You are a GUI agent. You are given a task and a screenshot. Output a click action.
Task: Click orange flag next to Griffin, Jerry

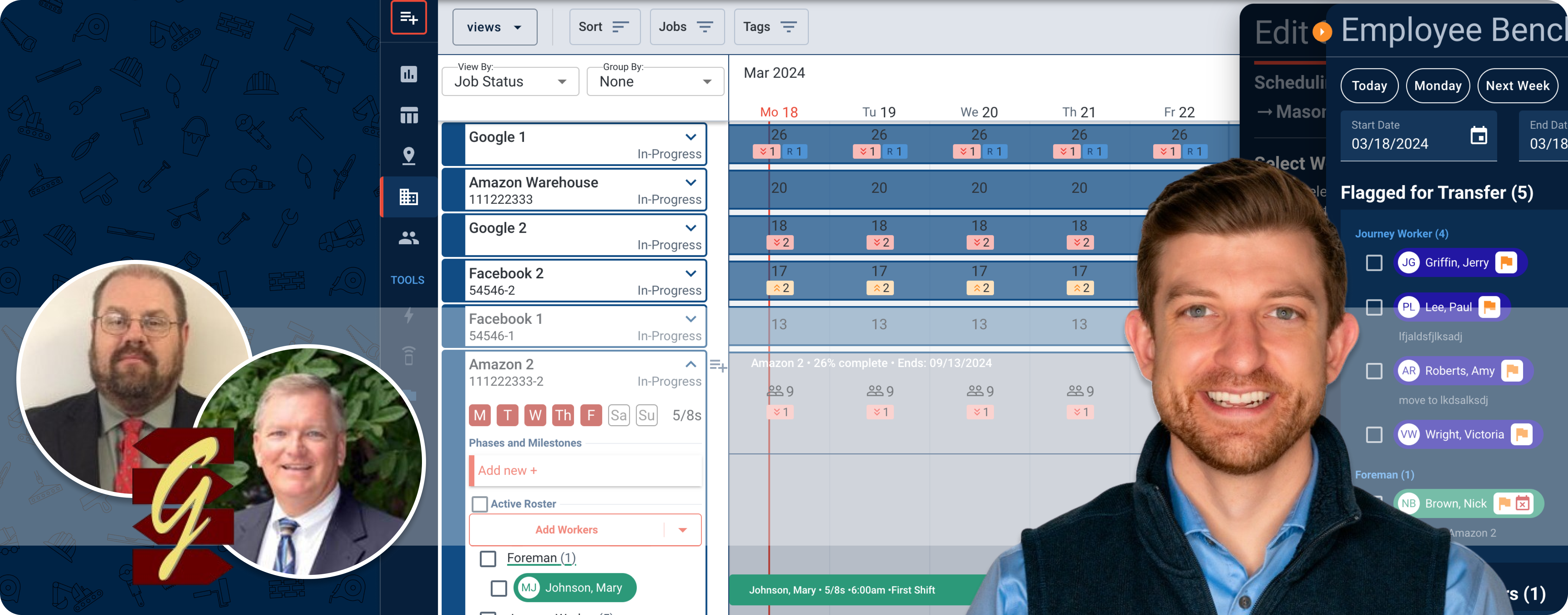point(1506,263)
